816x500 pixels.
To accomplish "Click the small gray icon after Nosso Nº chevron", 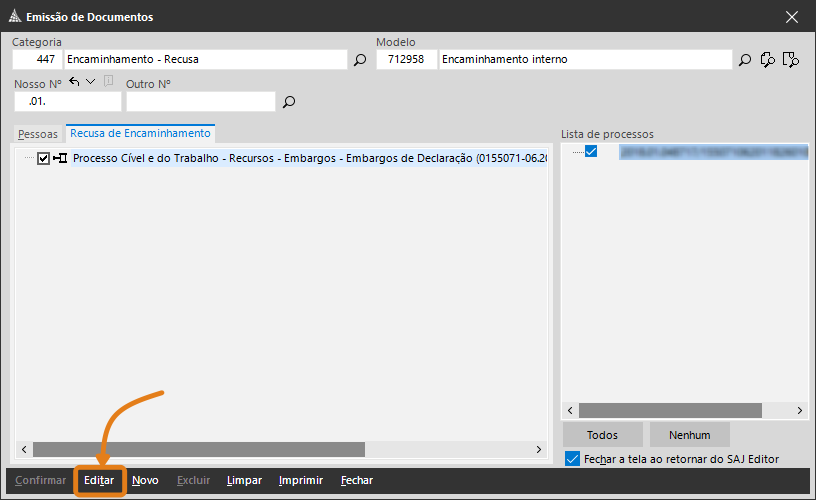I will pos(108,82).
